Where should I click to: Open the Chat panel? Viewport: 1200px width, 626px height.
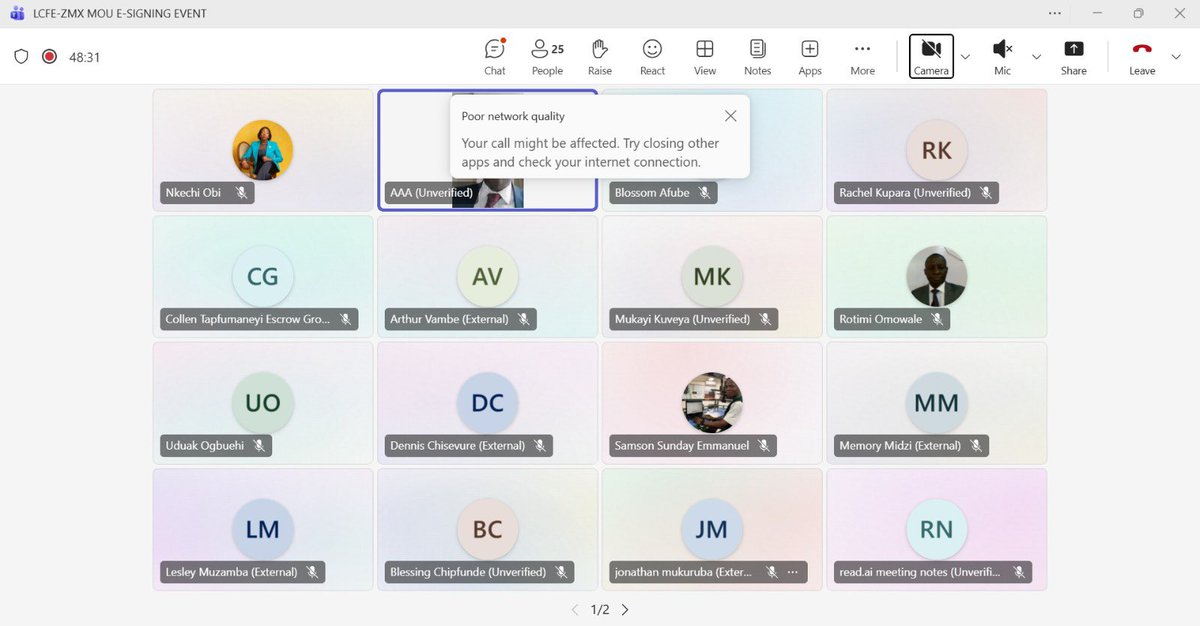tap(495, 57)
